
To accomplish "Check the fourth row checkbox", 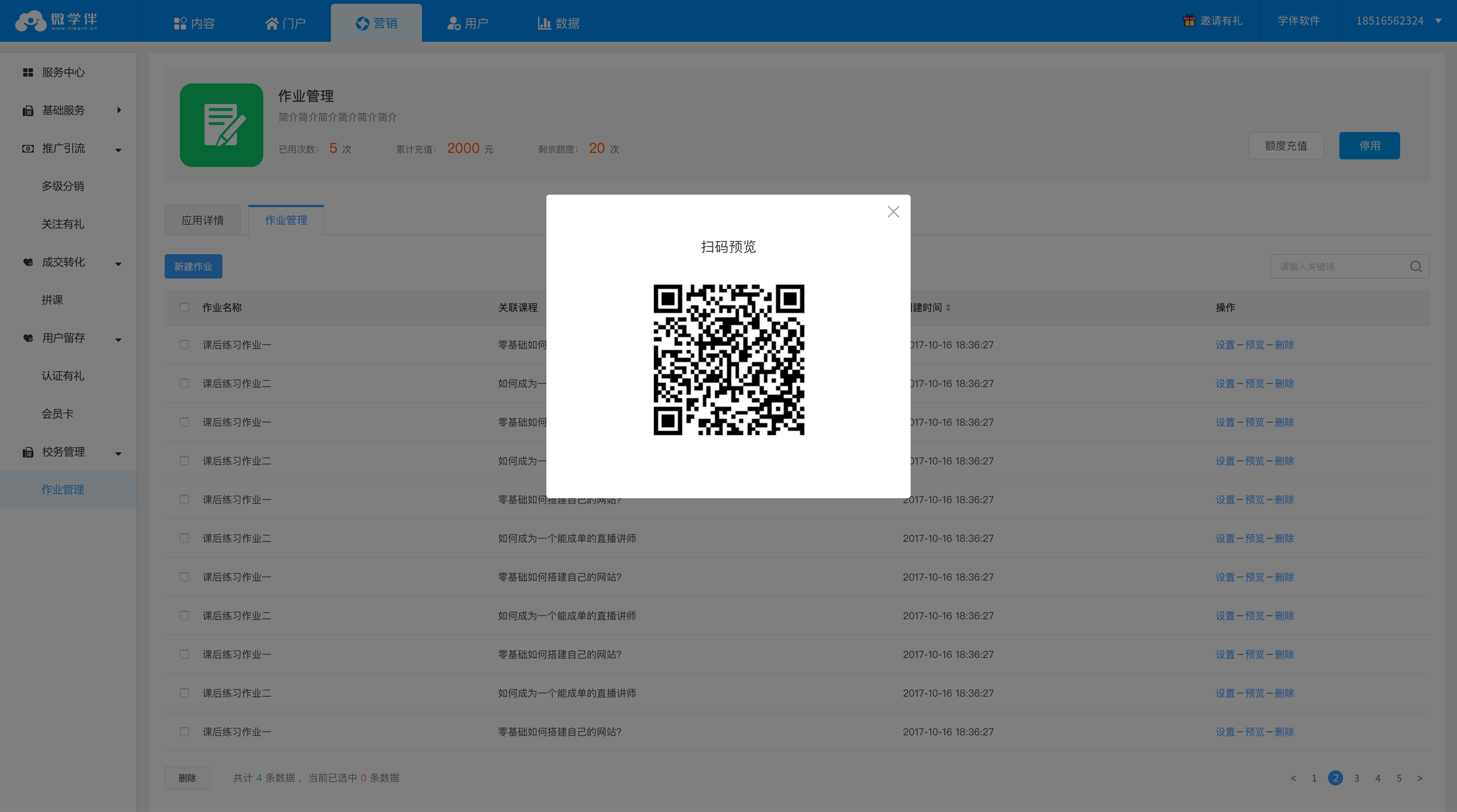I will pyautogui.click(x=184, y=461).
